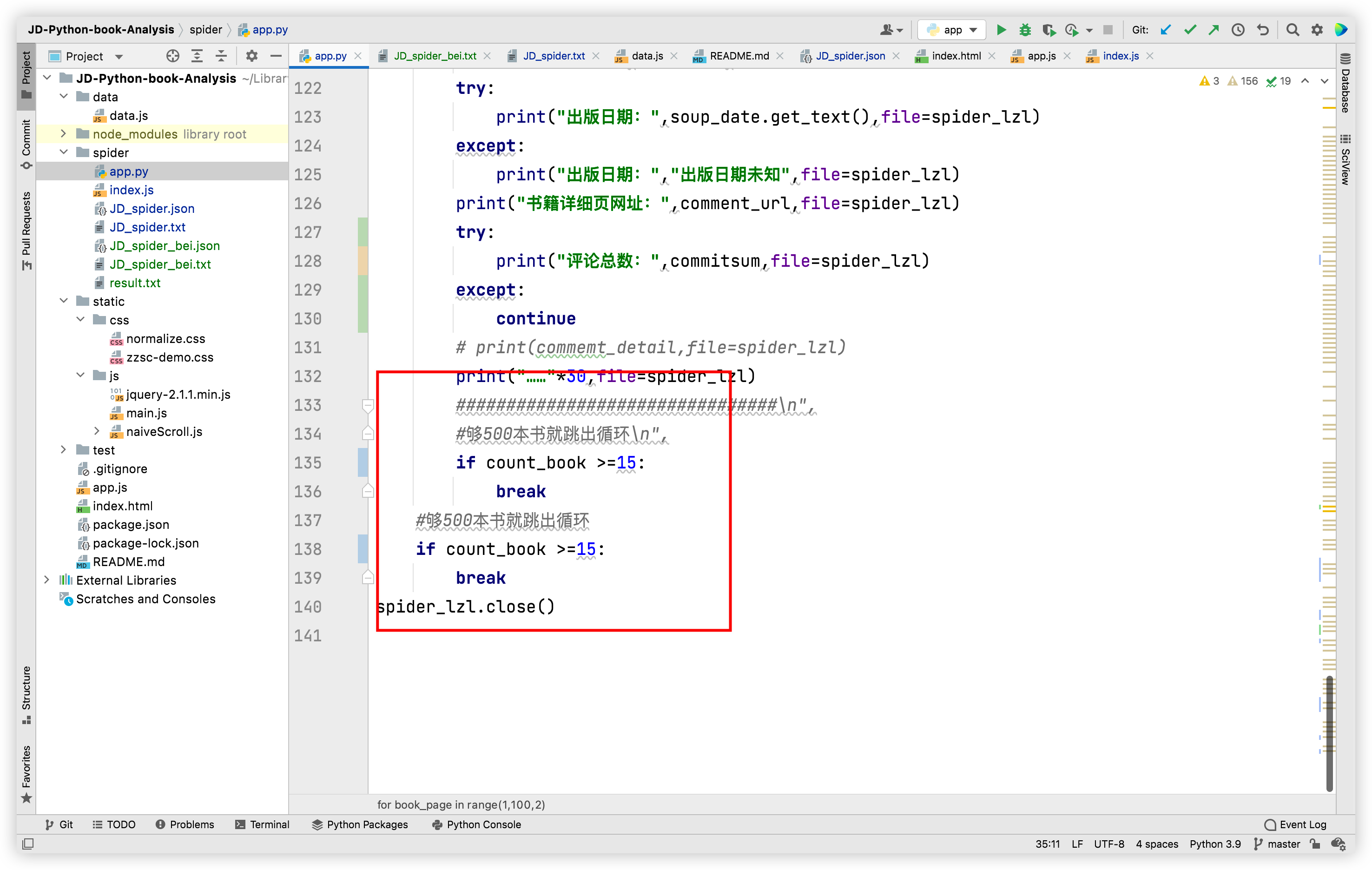
Task: Collapse the data folder
Action: tap(64, 96)
